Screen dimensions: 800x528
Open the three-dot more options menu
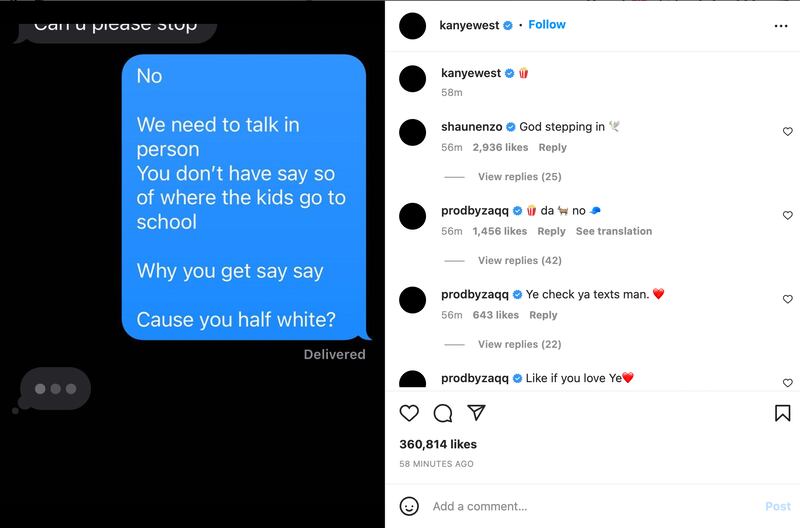(x=781, y=26)
